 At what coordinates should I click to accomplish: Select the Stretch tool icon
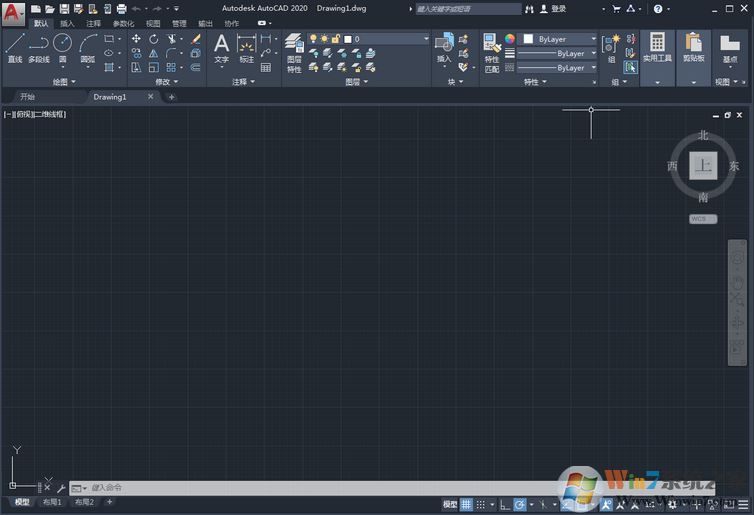click(136, 67)
